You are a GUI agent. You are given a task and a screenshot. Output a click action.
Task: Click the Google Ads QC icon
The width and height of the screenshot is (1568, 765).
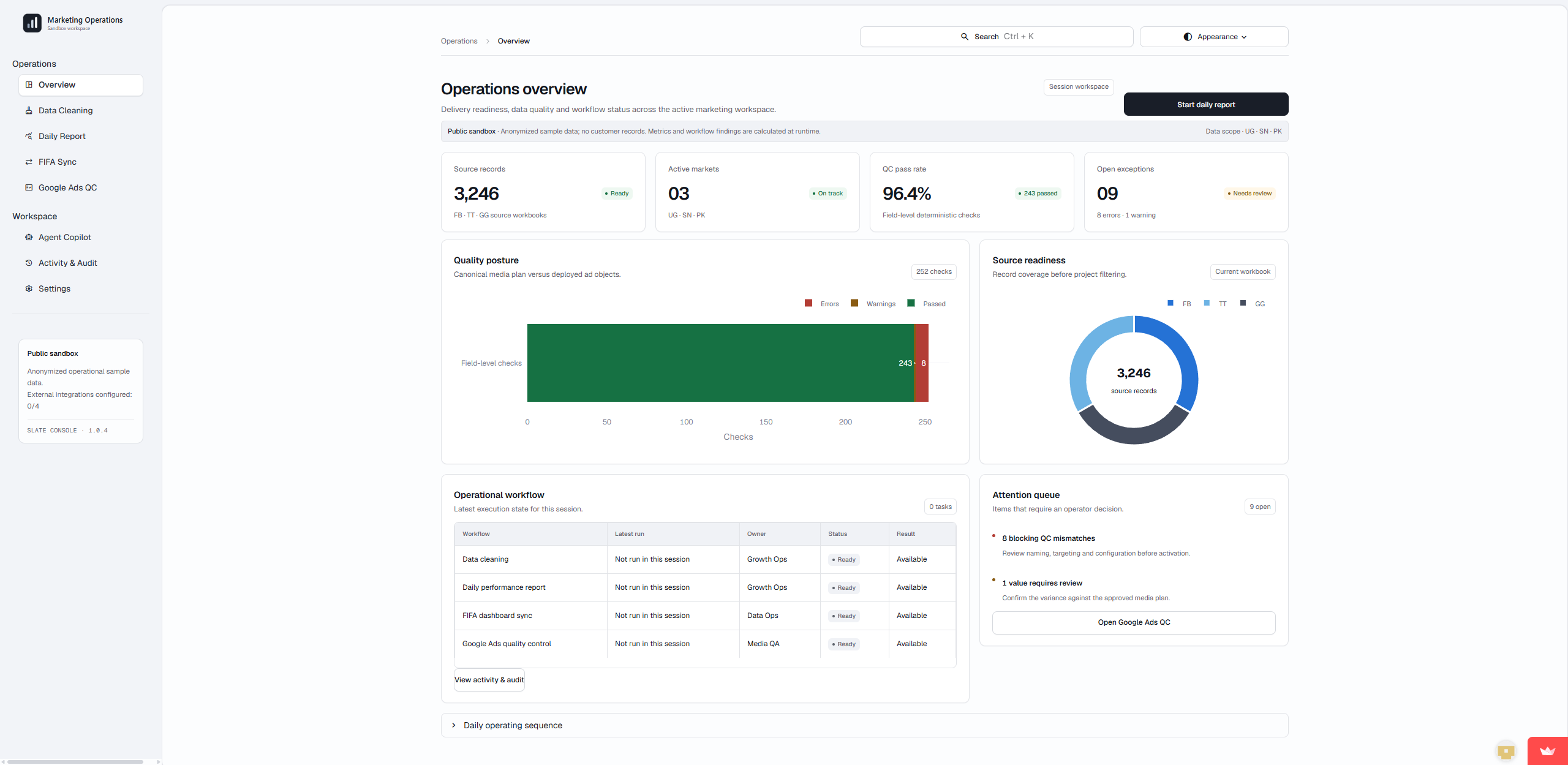29,187
